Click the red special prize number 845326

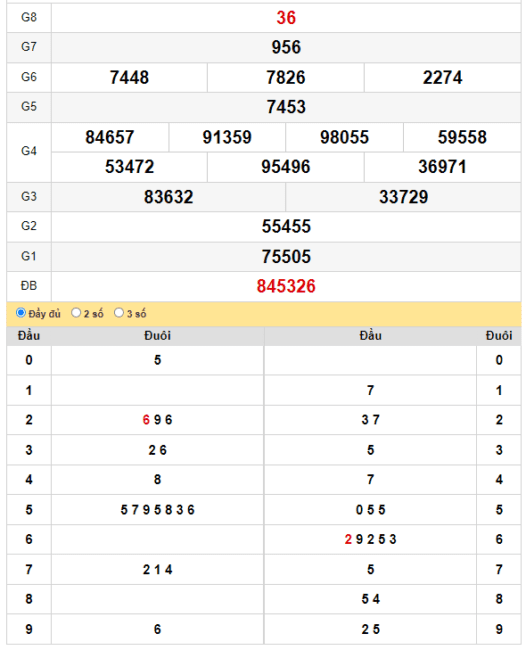pyautogui.click(x=286, y=286)
